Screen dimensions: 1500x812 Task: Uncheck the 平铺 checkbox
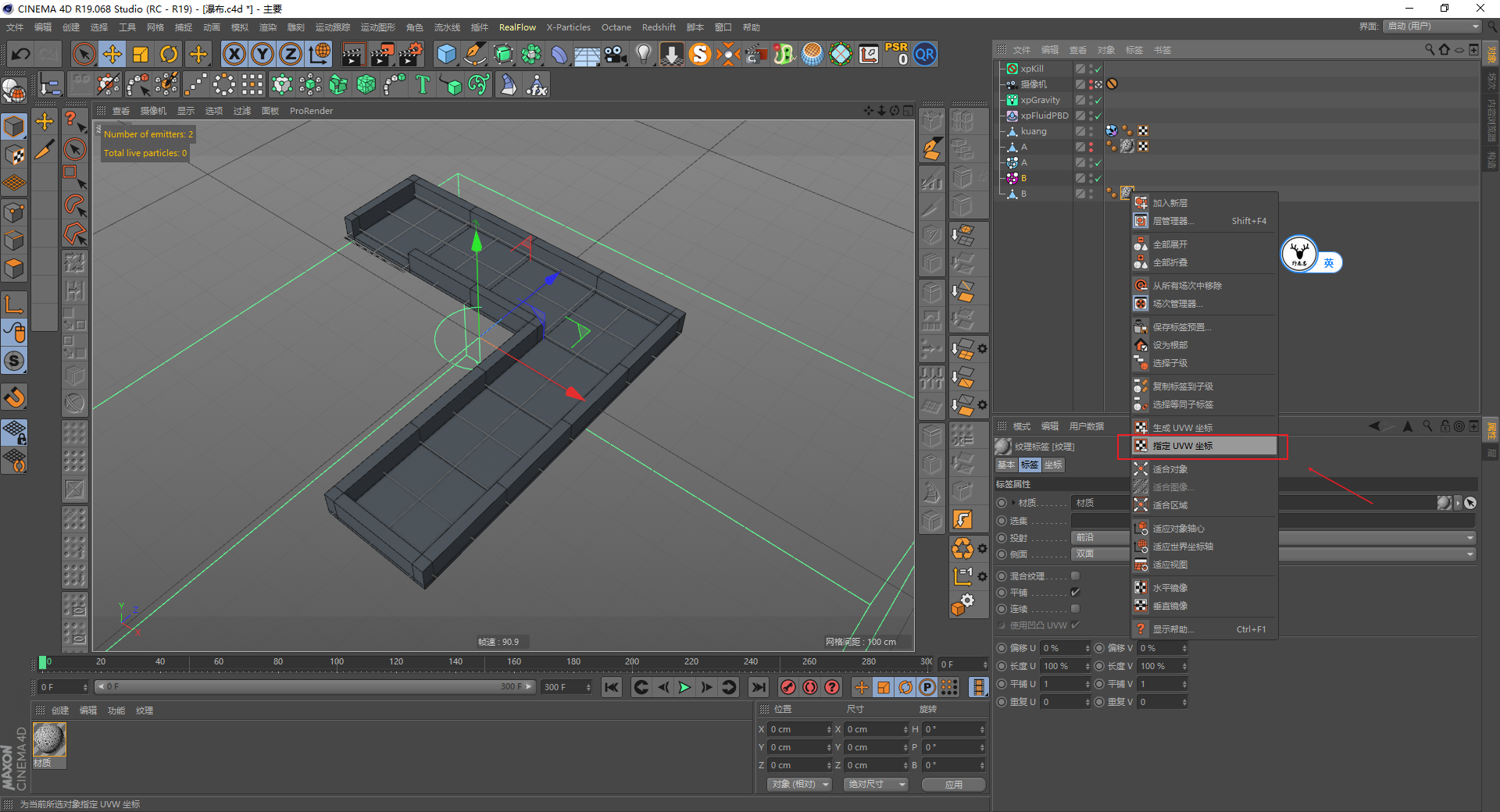click(1075, 593)
